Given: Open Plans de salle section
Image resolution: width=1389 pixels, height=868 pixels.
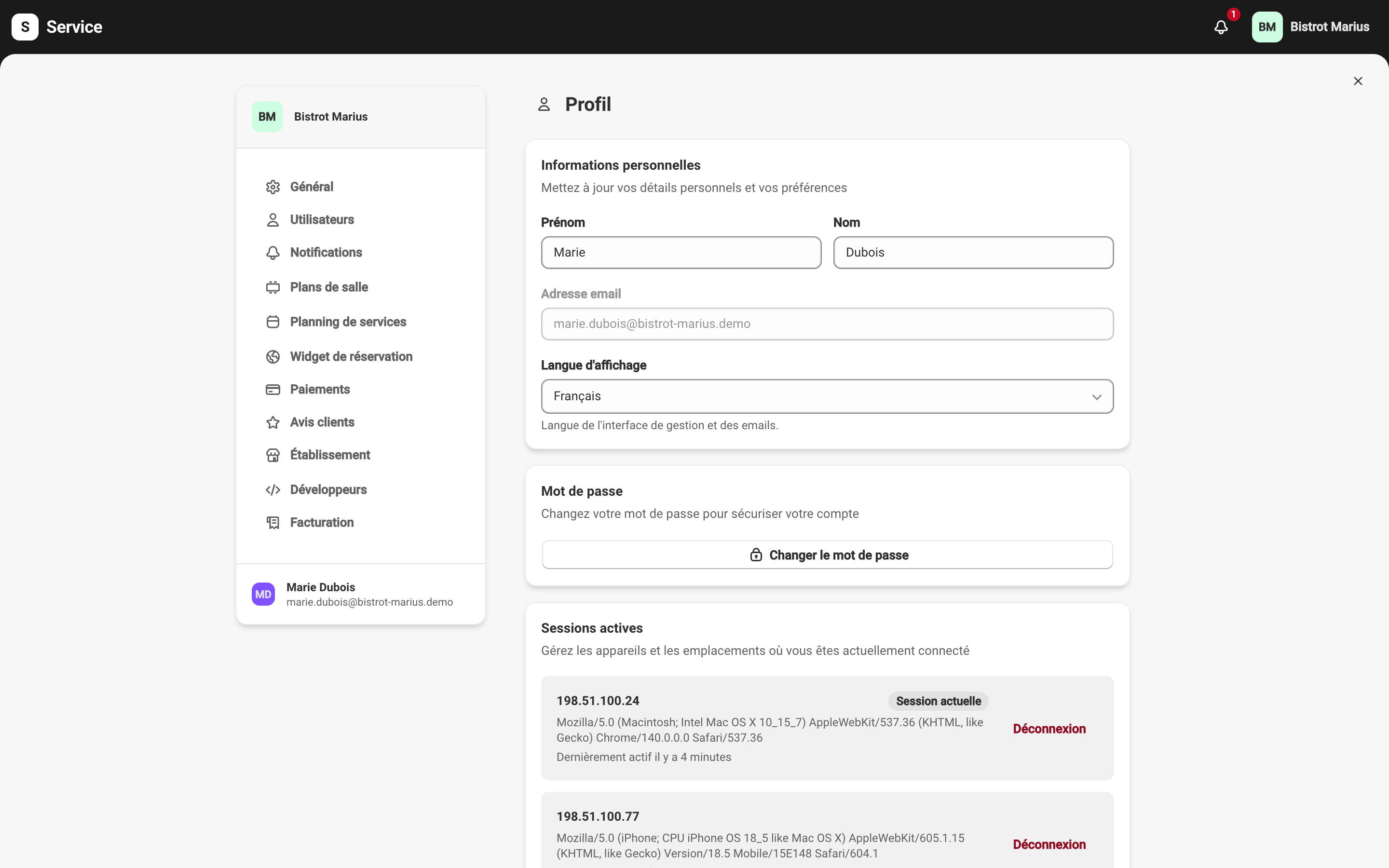Looking at the screenshot, I should point(360,287).
